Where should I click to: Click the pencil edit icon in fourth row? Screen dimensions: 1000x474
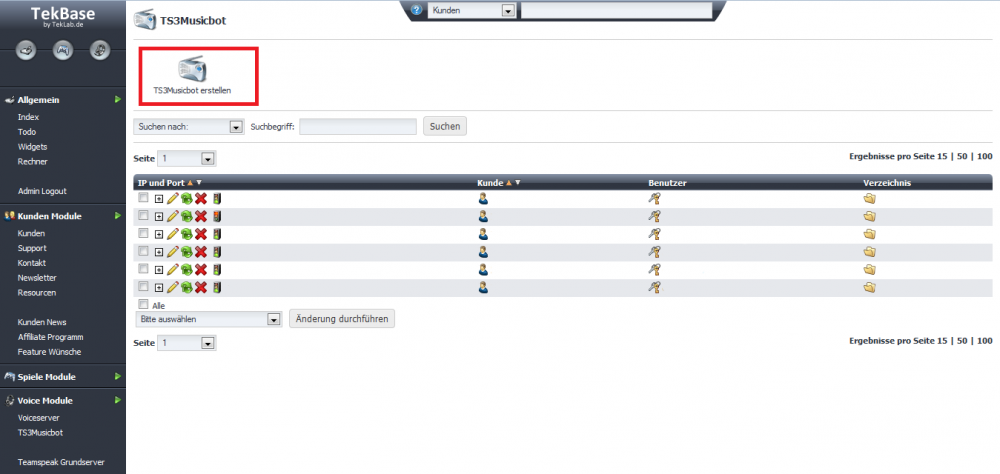pyautogui.click(x=172, y=251)
